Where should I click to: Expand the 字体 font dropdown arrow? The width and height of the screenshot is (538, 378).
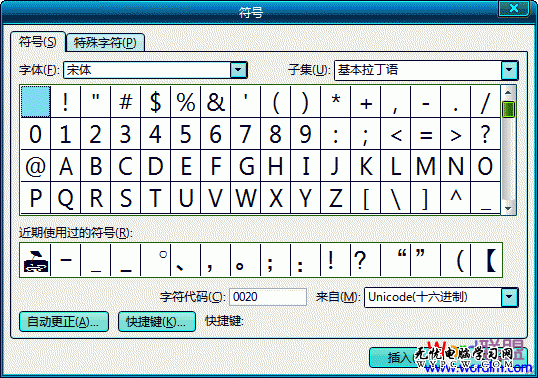pos(238,70)
